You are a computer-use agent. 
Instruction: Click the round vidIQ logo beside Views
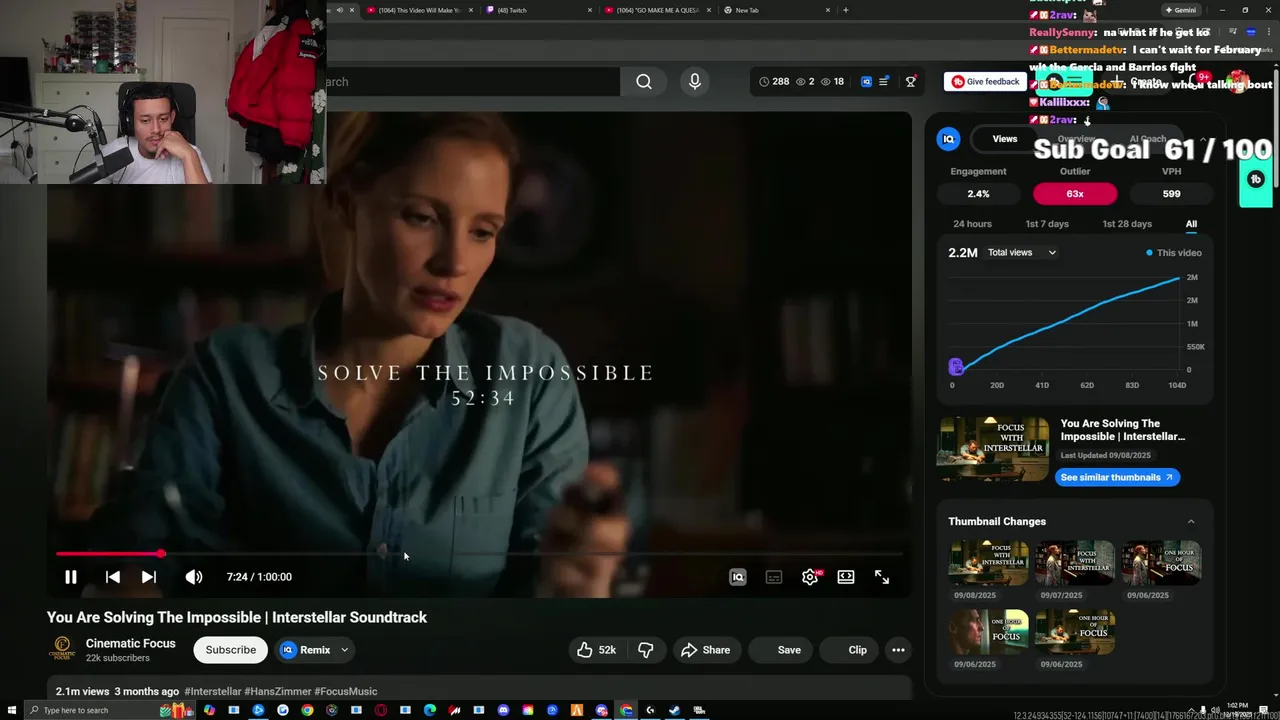(948, 139)
